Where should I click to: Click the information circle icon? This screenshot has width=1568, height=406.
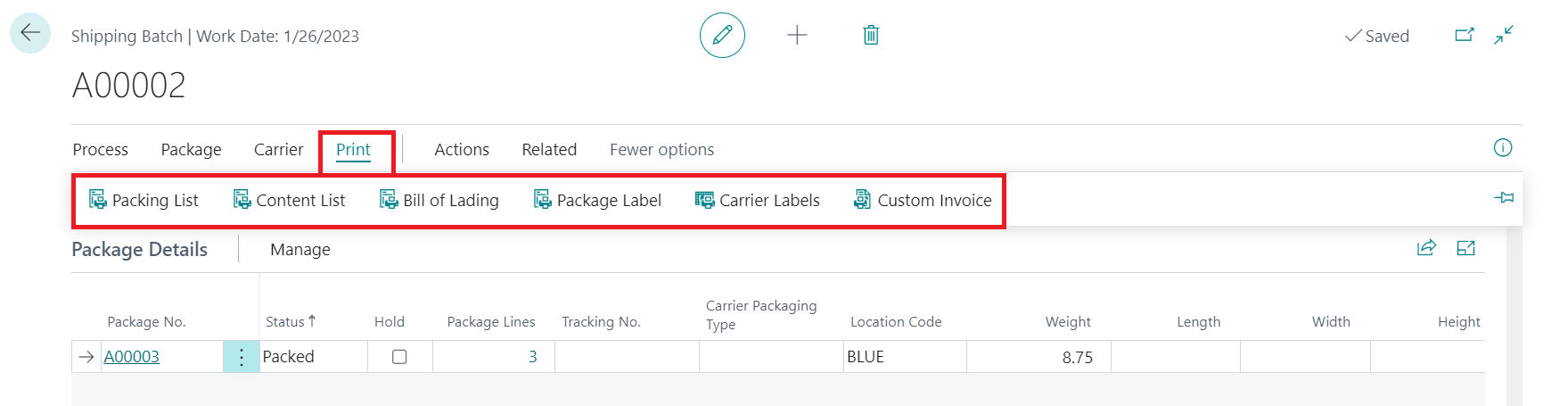[1503, 148]
